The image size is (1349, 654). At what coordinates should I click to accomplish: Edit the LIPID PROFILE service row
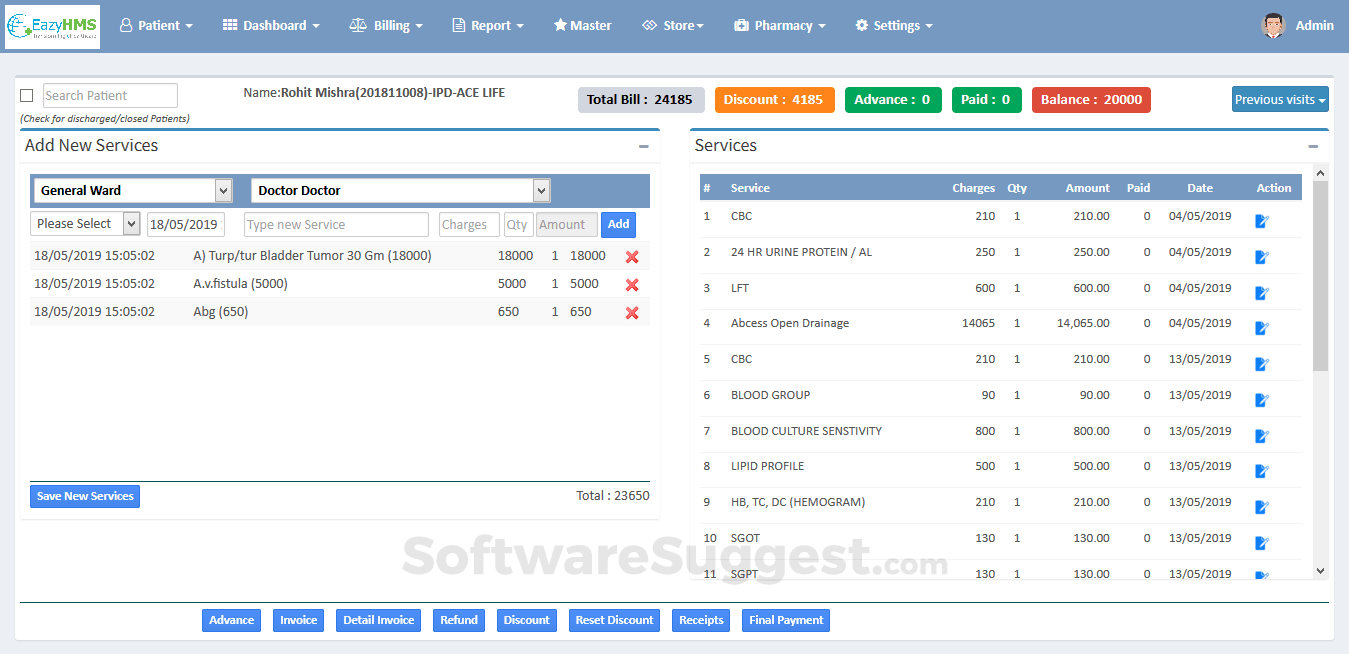coord(1262,471)
